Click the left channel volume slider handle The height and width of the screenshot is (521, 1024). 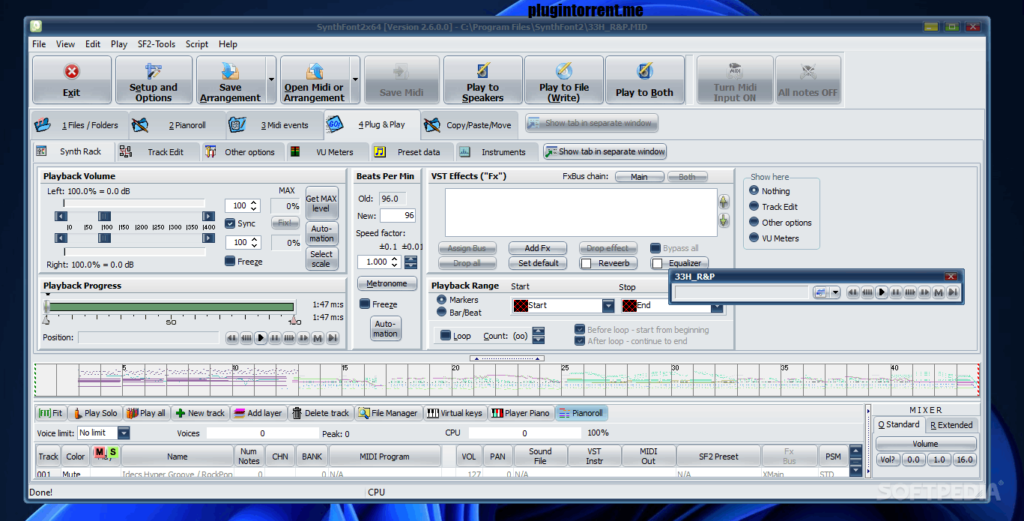tap(104, 216)
